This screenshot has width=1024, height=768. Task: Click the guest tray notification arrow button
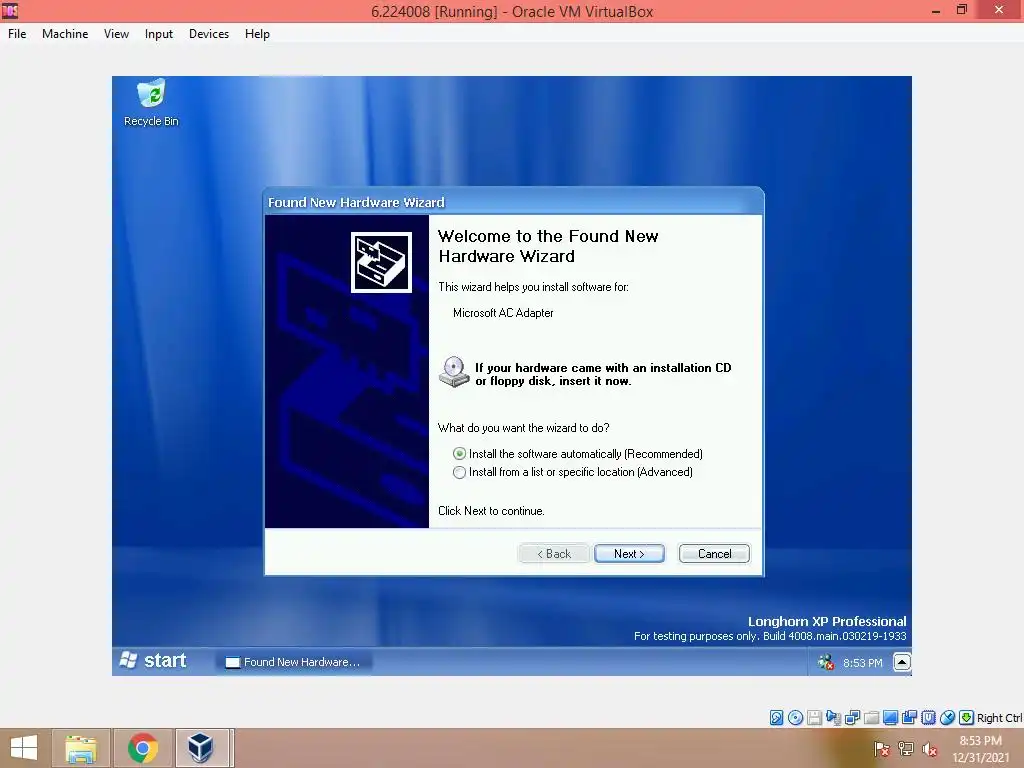(x=902, y=662)
